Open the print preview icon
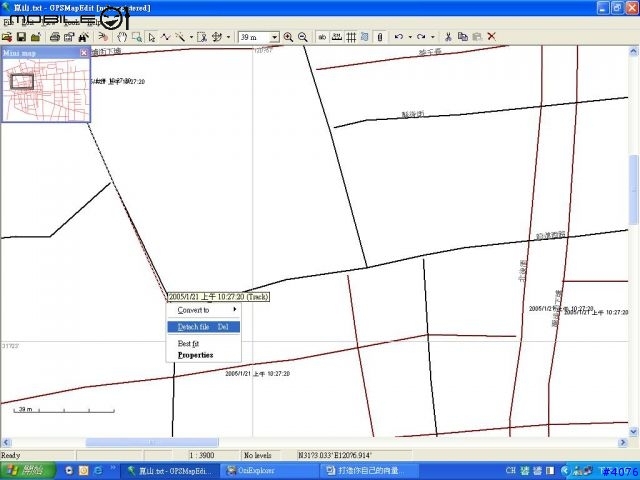640x480 pixels. pyautogui.click(x=69, y=37)
